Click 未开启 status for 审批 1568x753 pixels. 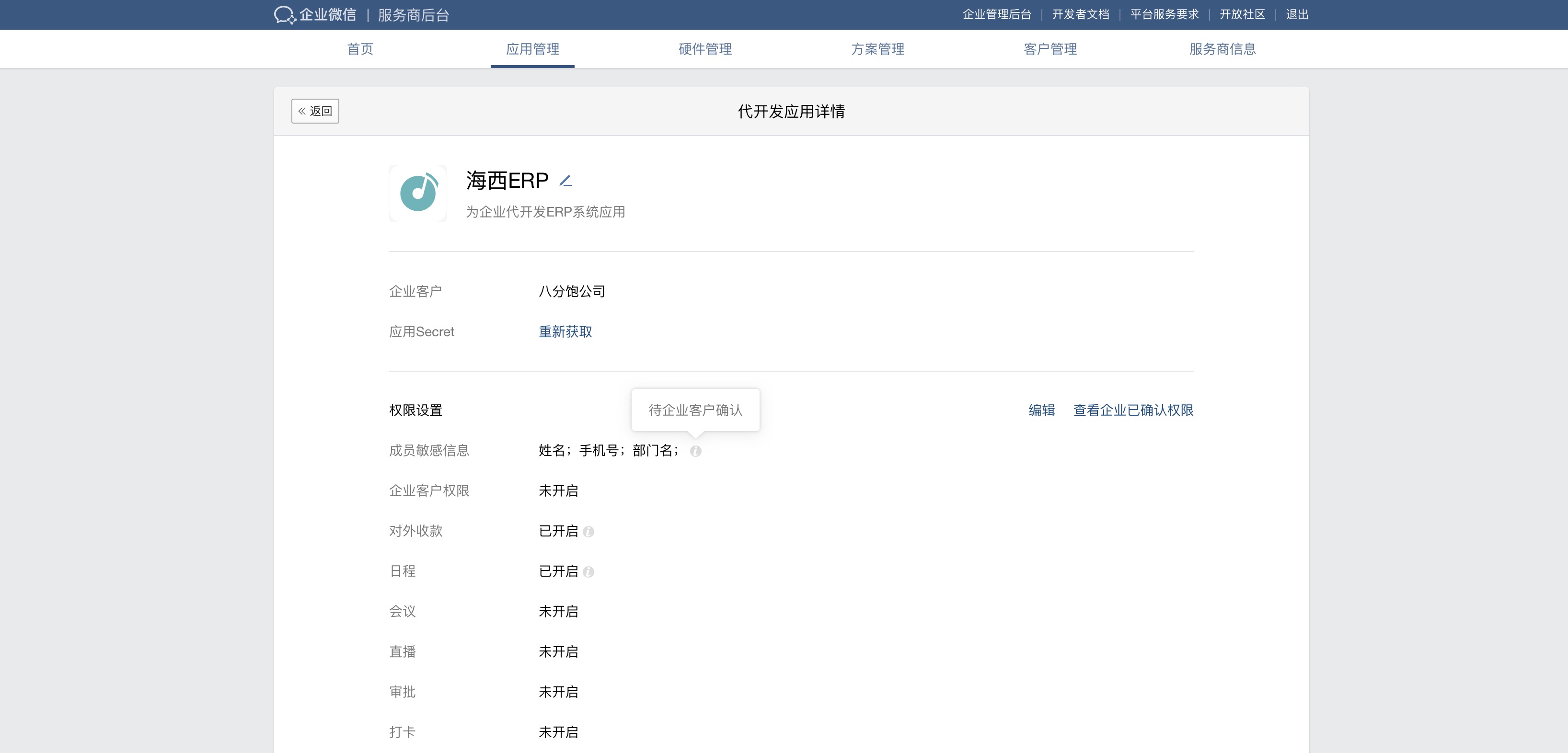pyautogui.click(x=558, y=692)
